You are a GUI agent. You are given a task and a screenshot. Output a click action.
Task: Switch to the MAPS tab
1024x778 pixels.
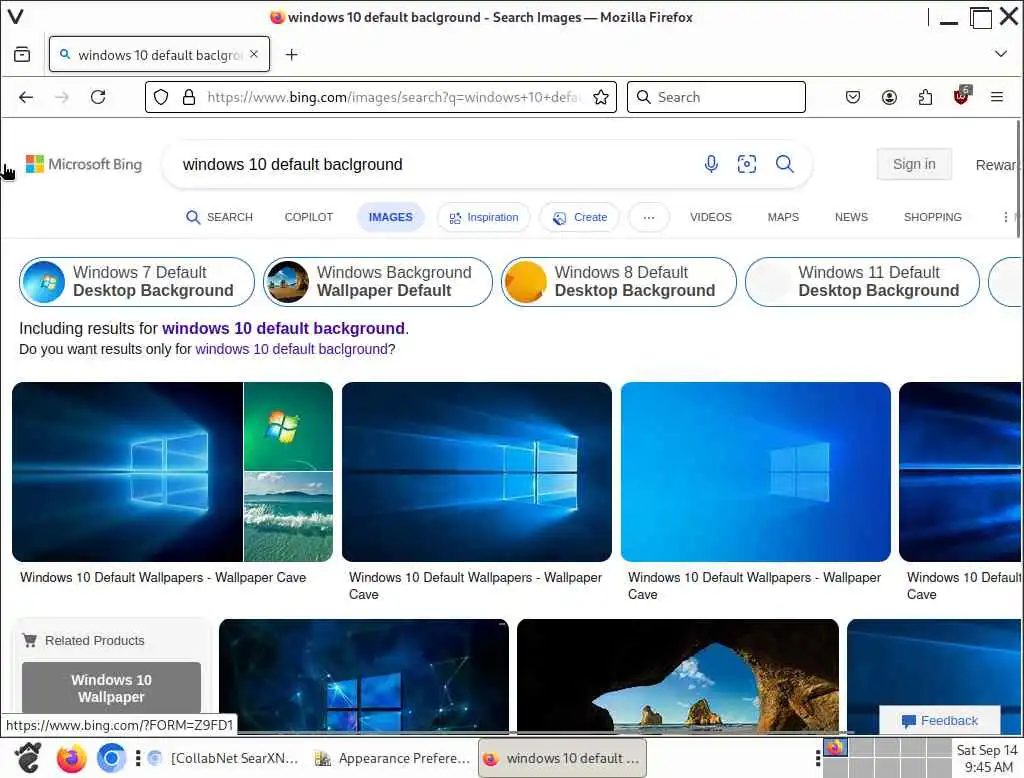coord(783,217)
